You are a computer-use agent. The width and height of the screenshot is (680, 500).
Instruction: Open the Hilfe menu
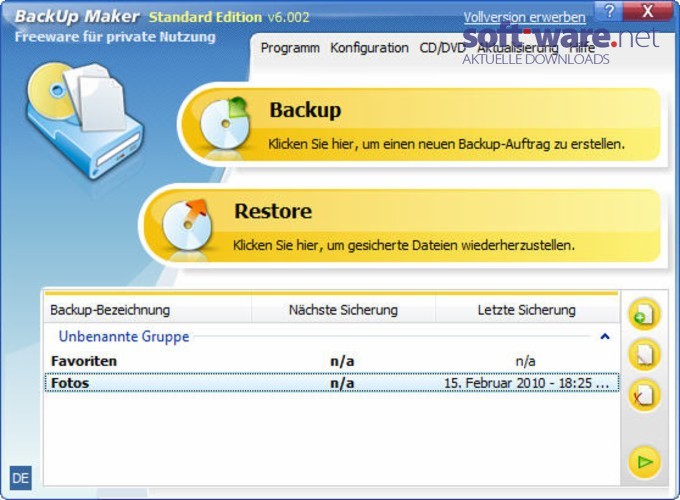[x=582, y=48]
